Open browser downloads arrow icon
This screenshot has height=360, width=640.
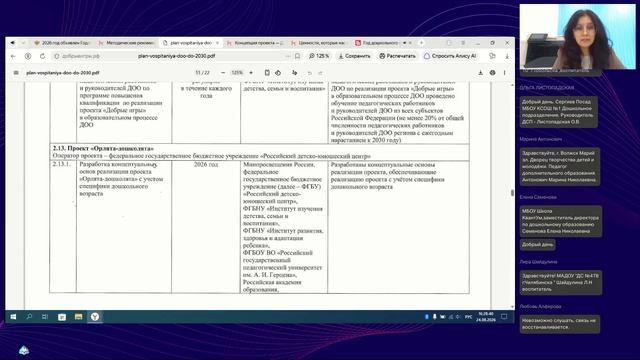pos(507,56)
